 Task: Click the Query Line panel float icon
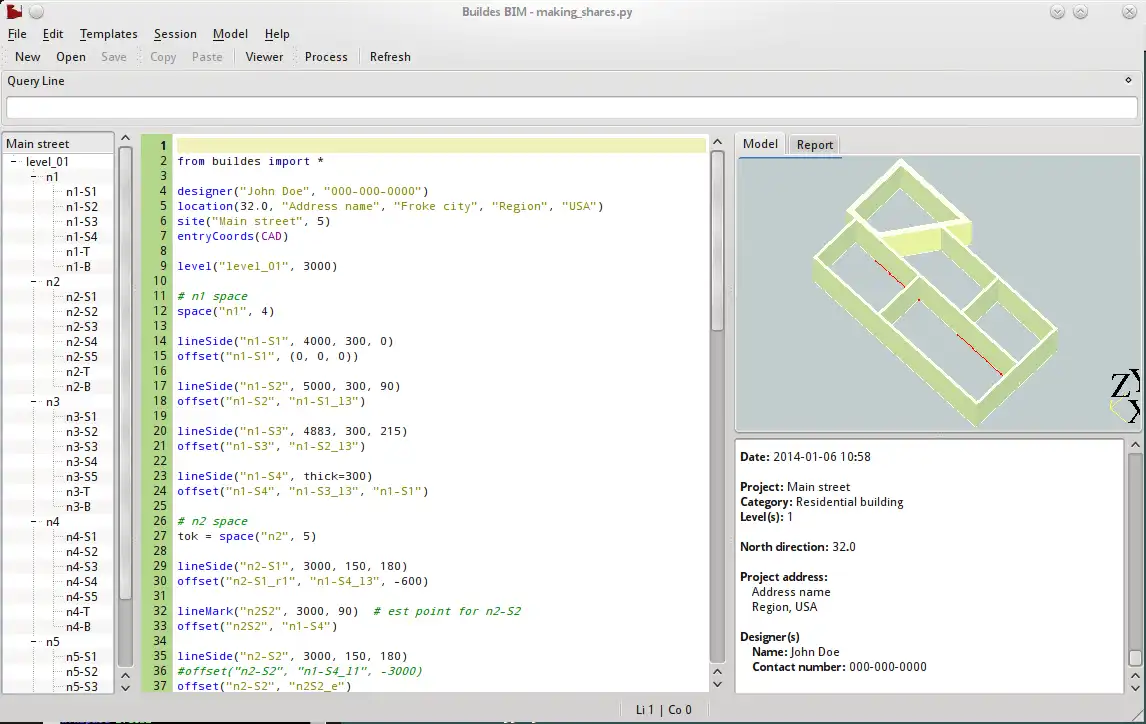pyautogui.click(x=1129, y=81)
